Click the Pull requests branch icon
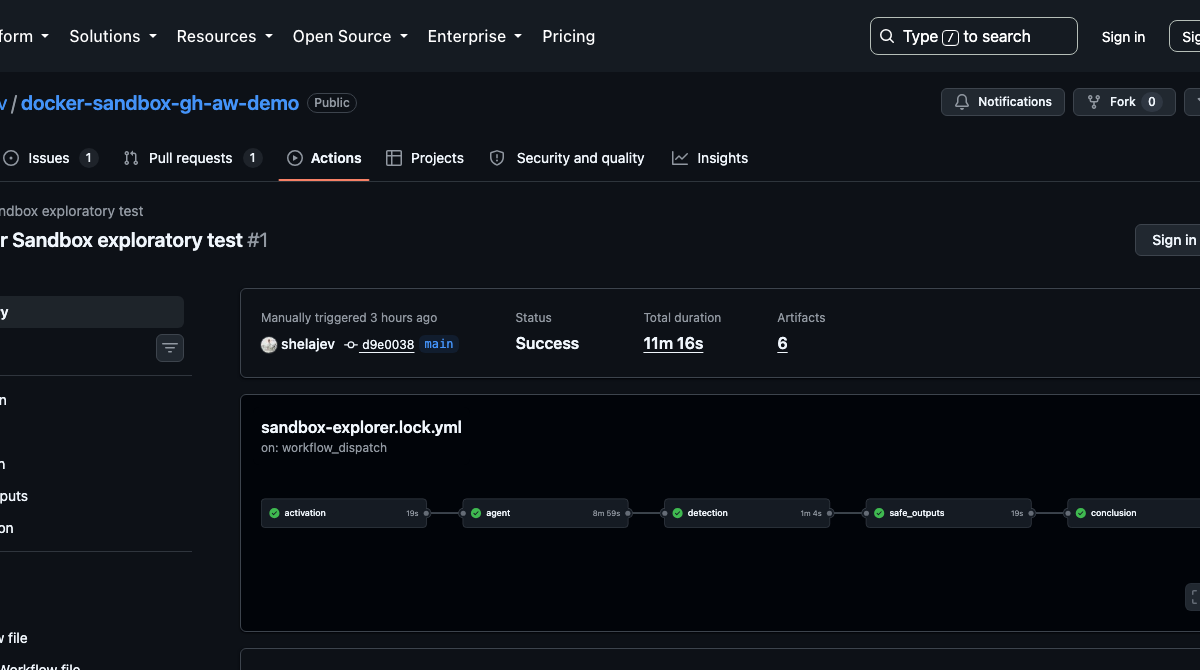This screenshot has width=1200, height=670. click(x=131, y=158)
